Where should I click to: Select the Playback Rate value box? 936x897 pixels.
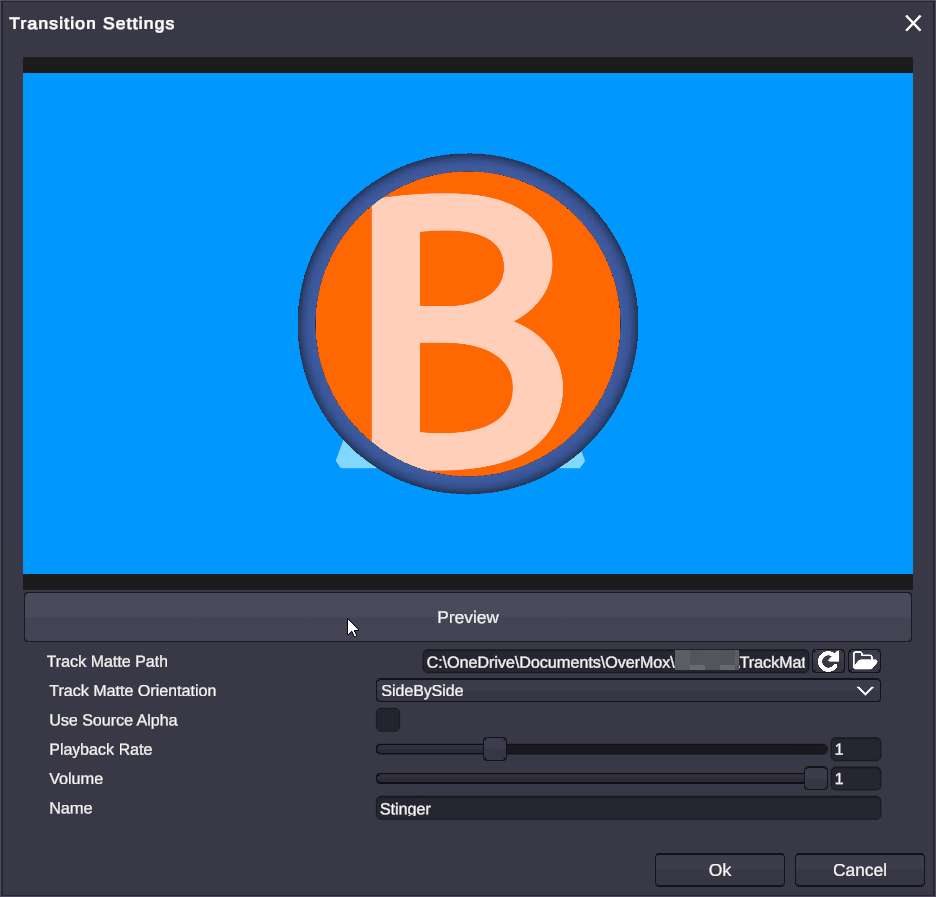855,749
